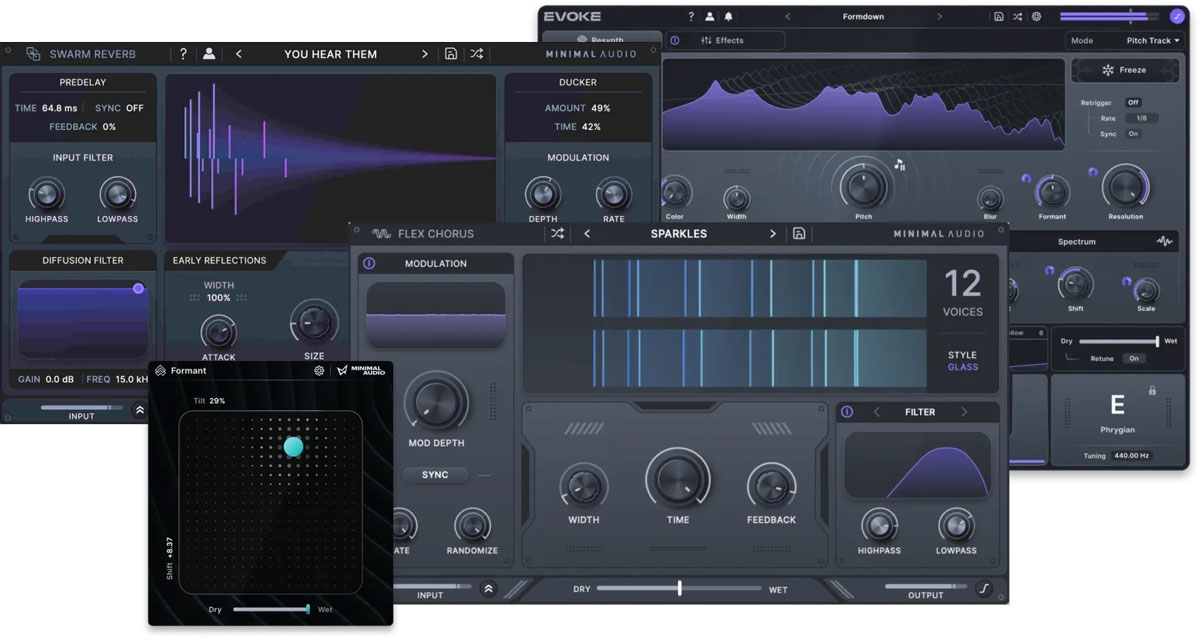Go to previous preset in Evoke

coord(787,17)
